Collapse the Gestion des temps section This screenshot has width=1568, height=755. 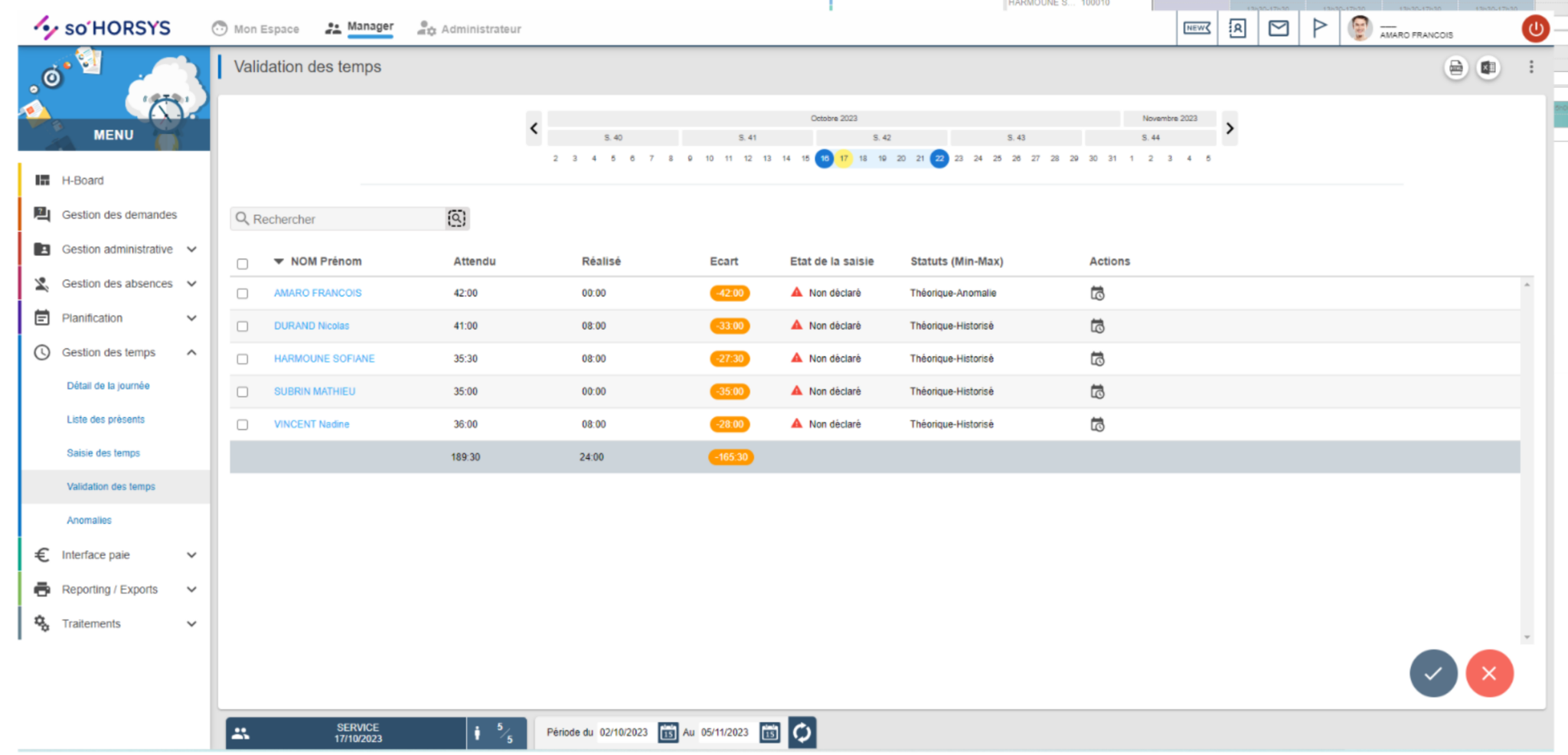[191, 352]
